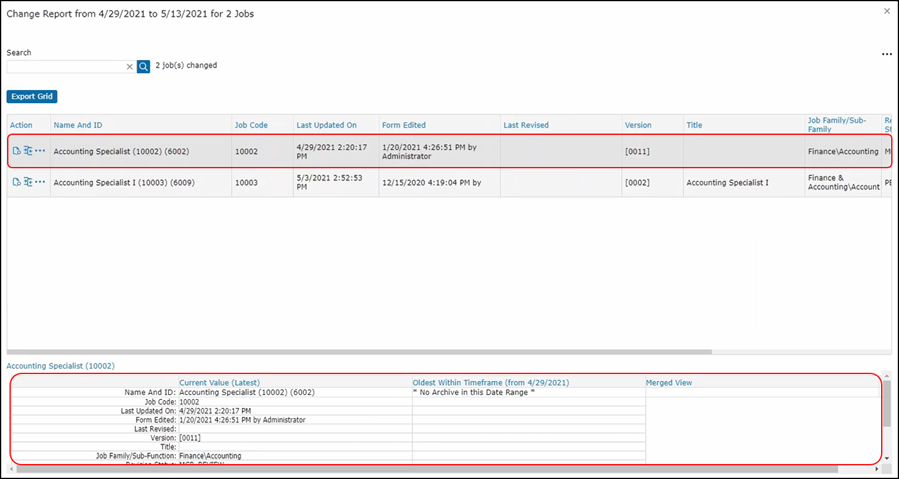Open the top-right ellipsis options menu

point(886,55)
